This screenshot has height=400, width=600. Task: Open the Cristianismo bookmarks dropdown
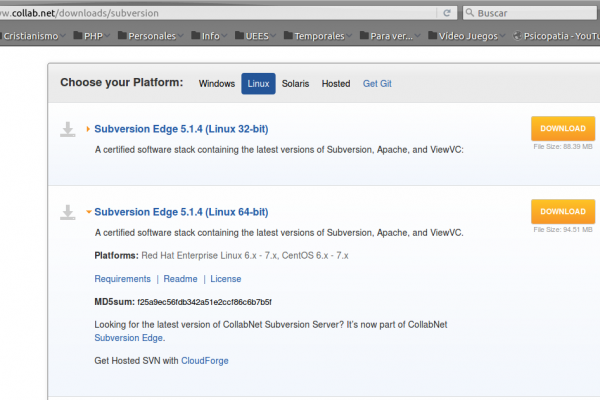63,36
